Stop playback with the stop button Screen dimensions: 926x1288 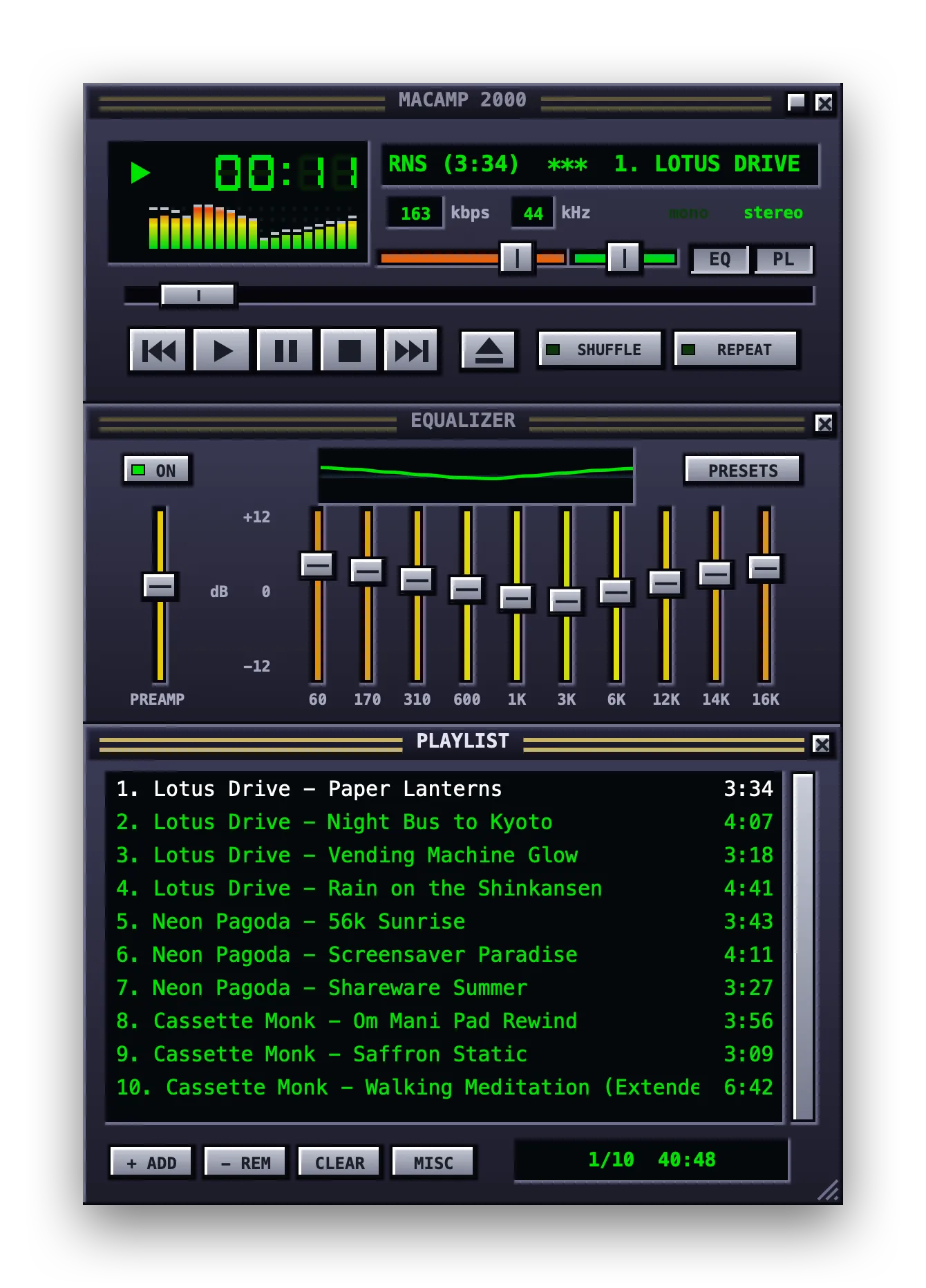pyautogui.click(x=349, y=350)
